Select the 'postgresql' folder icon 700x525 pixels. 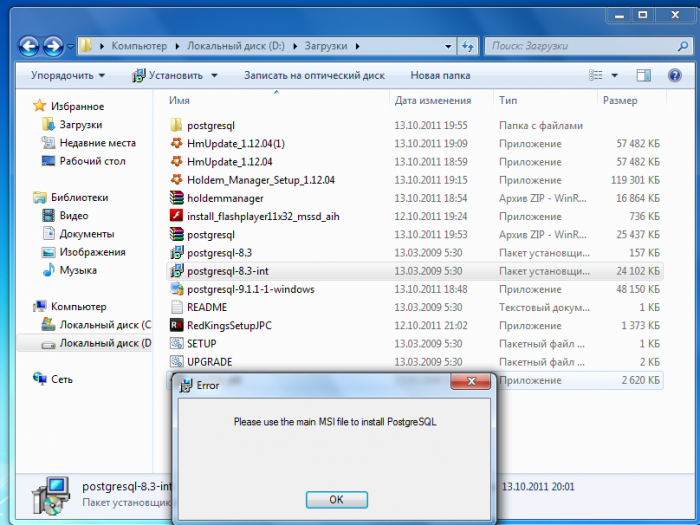tap(176, 125)
